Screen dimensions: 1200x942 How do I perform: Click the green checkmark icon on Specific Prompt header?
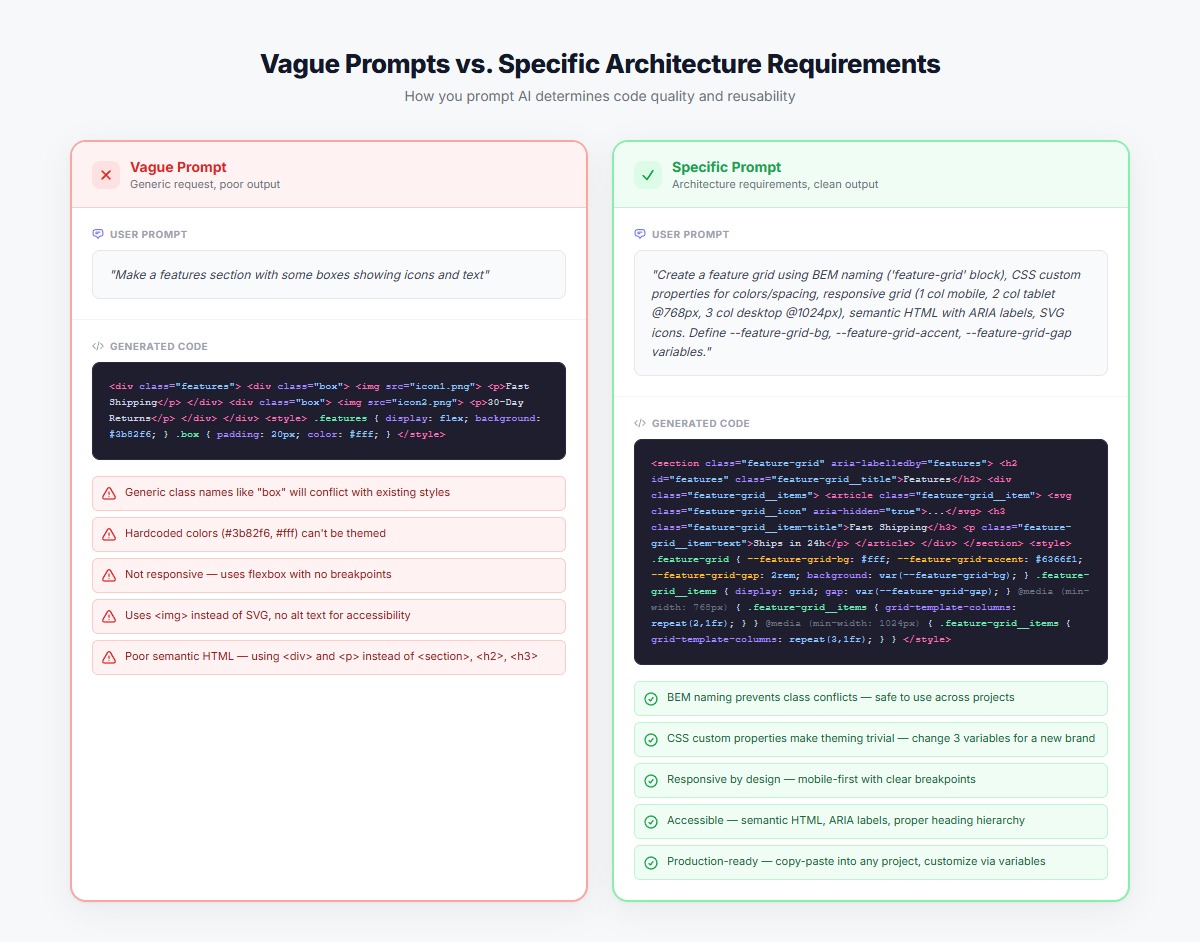coord(647,174)
